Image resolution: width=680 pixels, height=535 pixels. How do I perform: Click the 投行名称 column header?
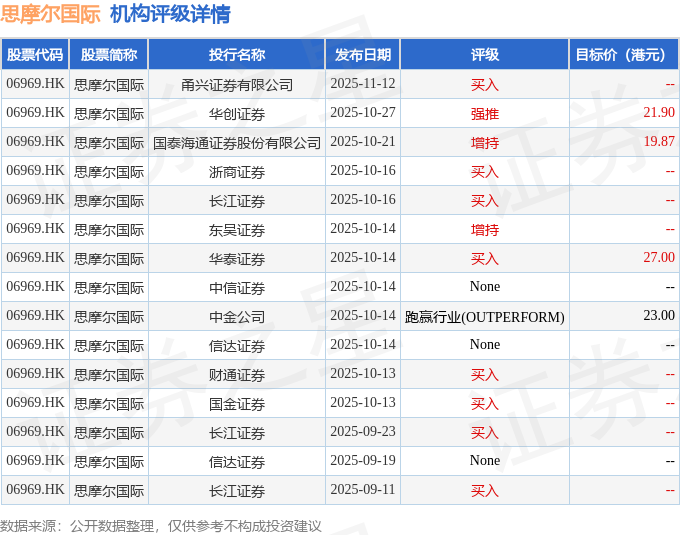coord(237,55)
